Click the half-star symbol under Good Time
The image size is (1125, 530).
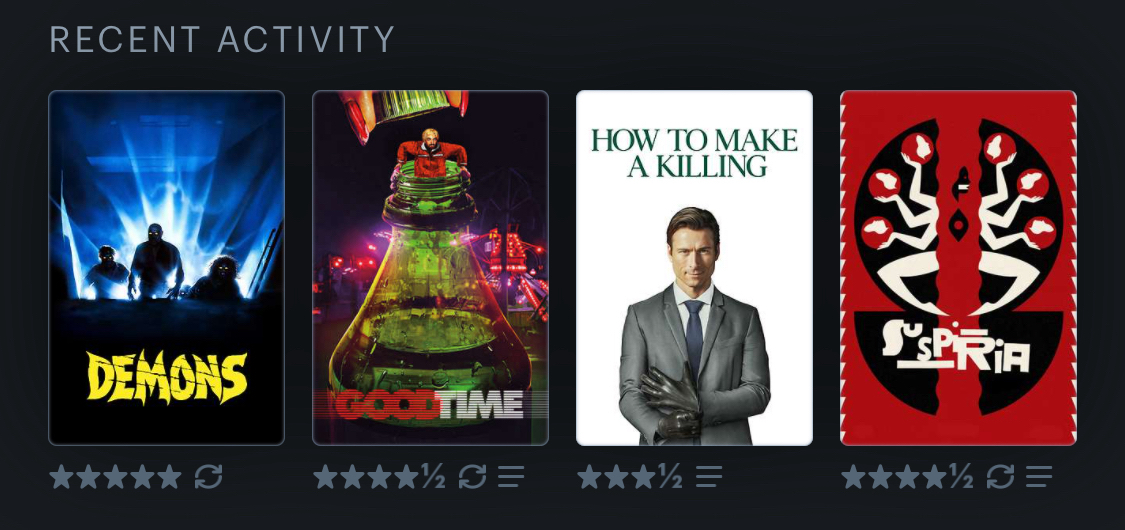[433, 476]
